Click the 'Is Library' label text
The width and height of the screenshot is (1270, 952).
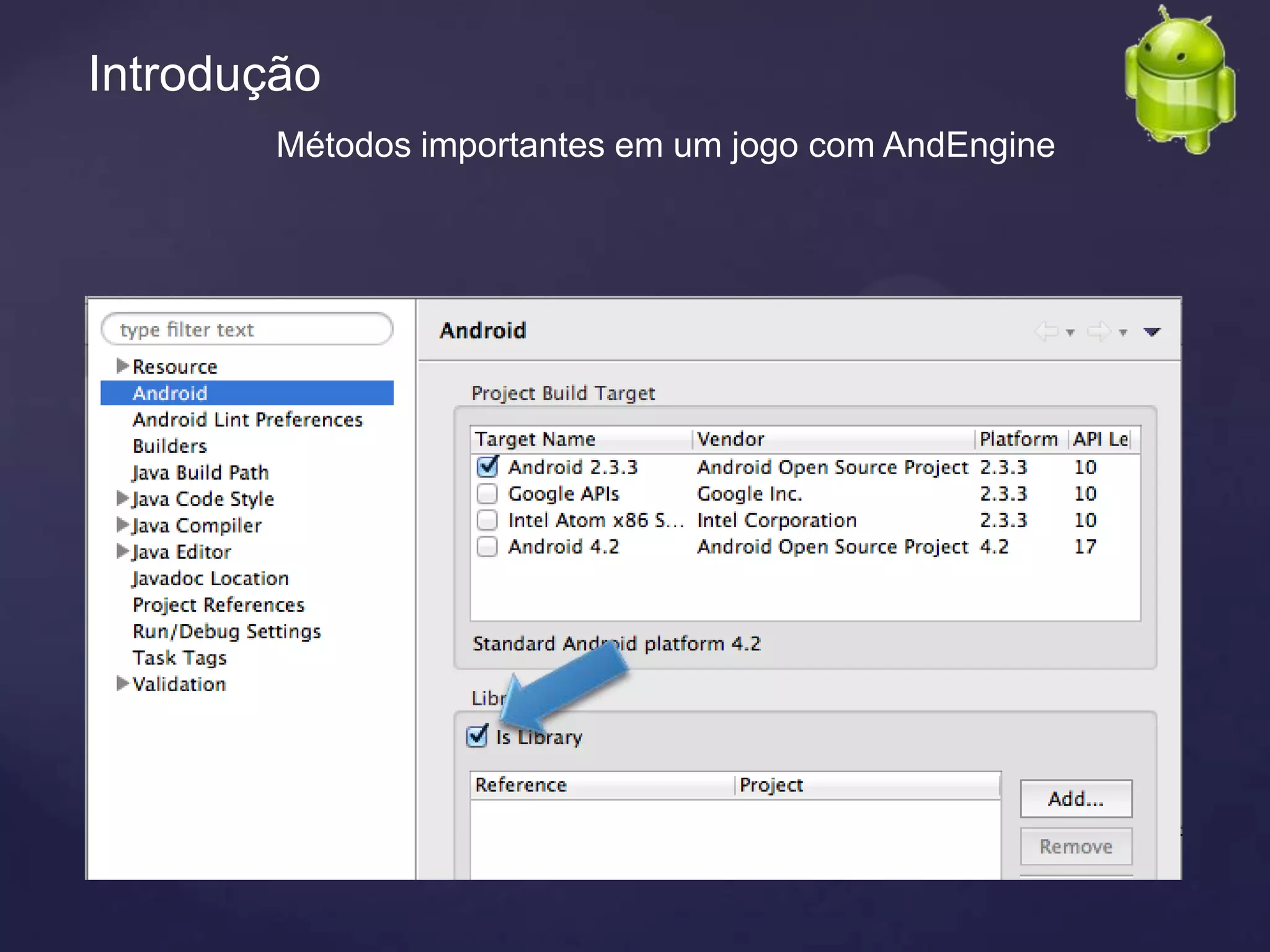(539, 738)
